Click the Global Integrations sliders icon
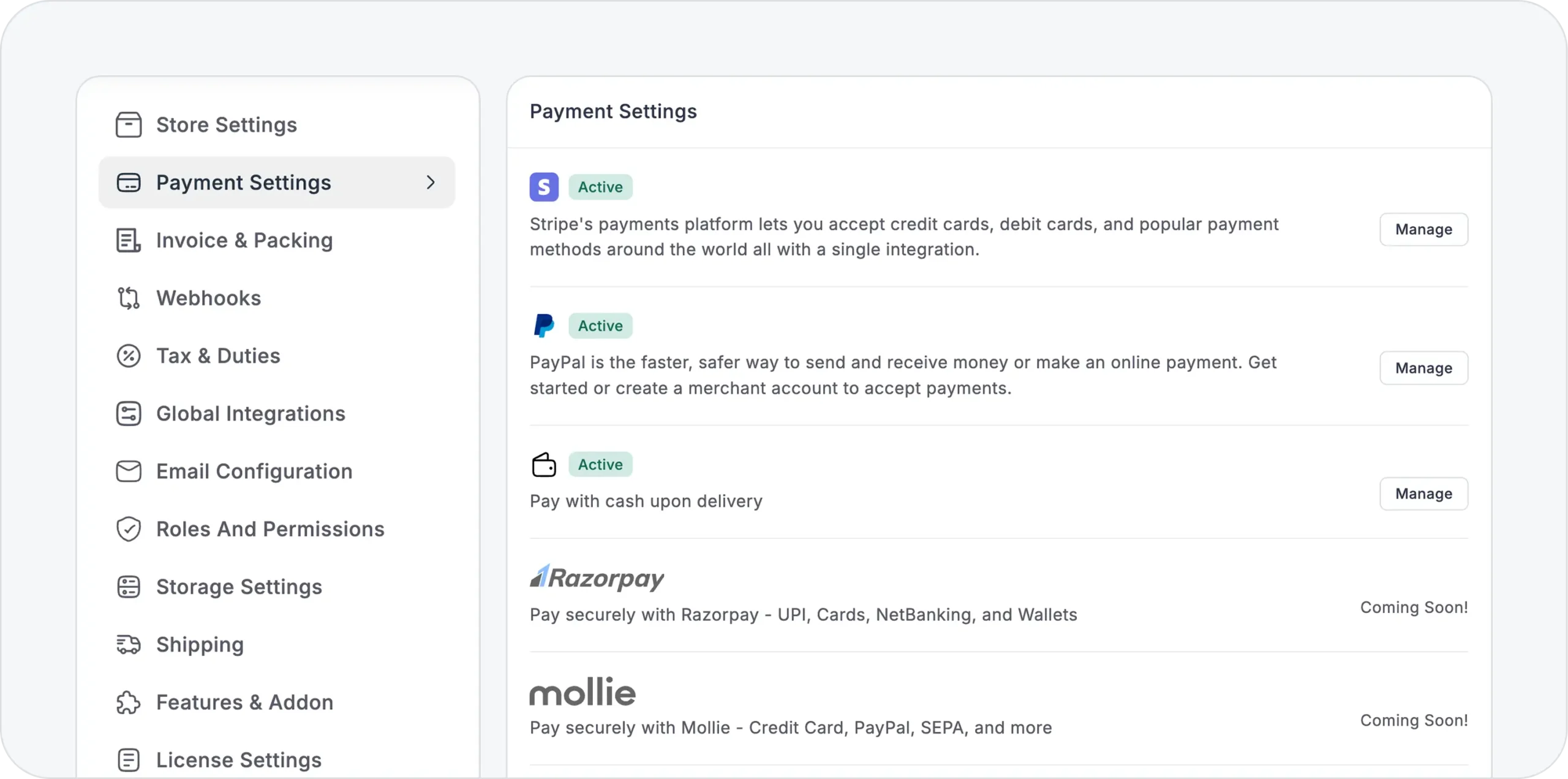This screenshot has width=1568, height=779. [129, 413]
